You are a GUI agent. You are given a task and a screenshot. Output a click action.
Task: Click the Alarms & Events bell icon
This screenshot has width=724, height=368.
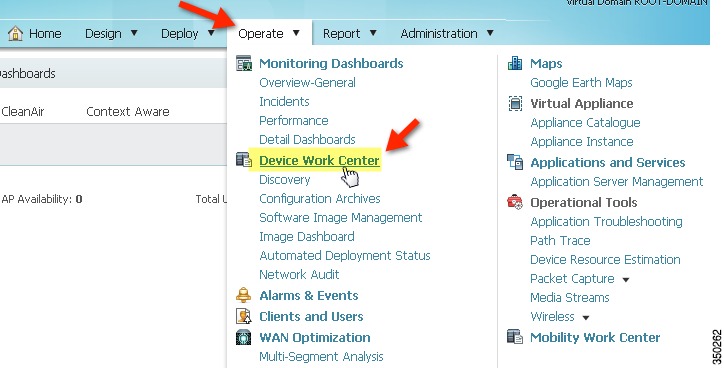pyautogui.click(x=243, y=295)
